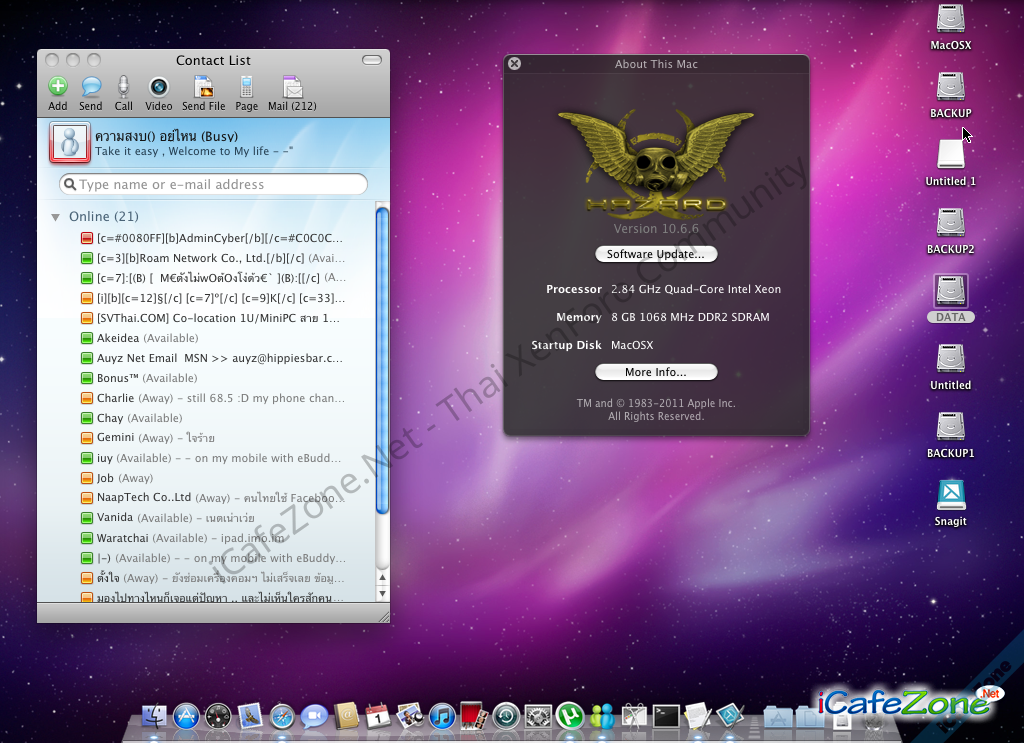Viewport: 1024px width, 743px height.
Task: Collapse the Online (21) contact group
Action: pos(56,217)
